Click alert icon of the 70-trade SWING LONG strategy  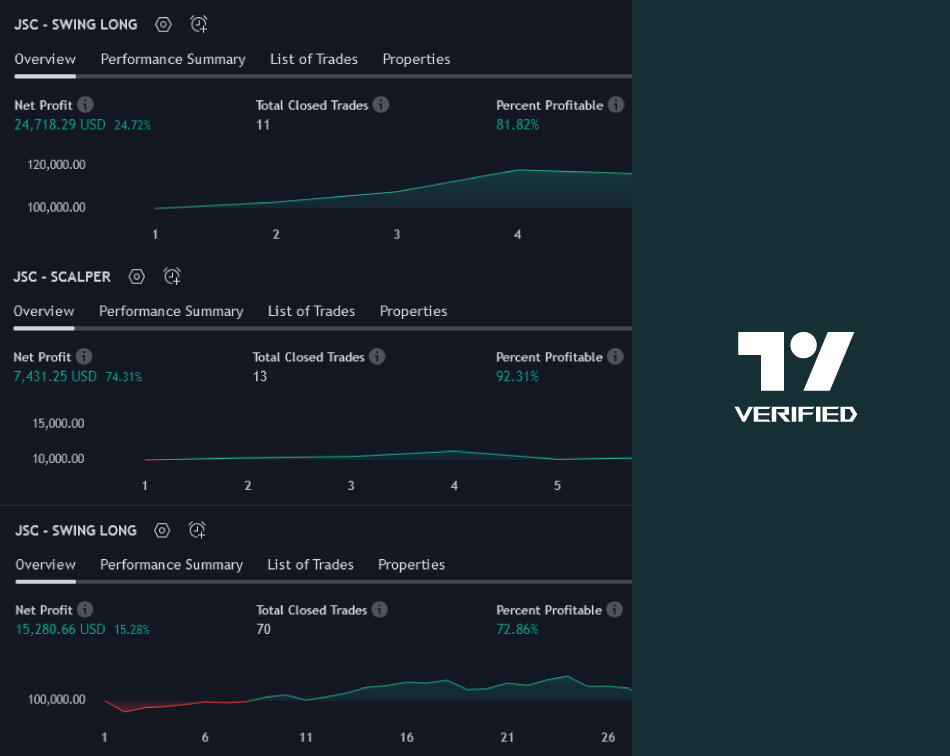198,530
